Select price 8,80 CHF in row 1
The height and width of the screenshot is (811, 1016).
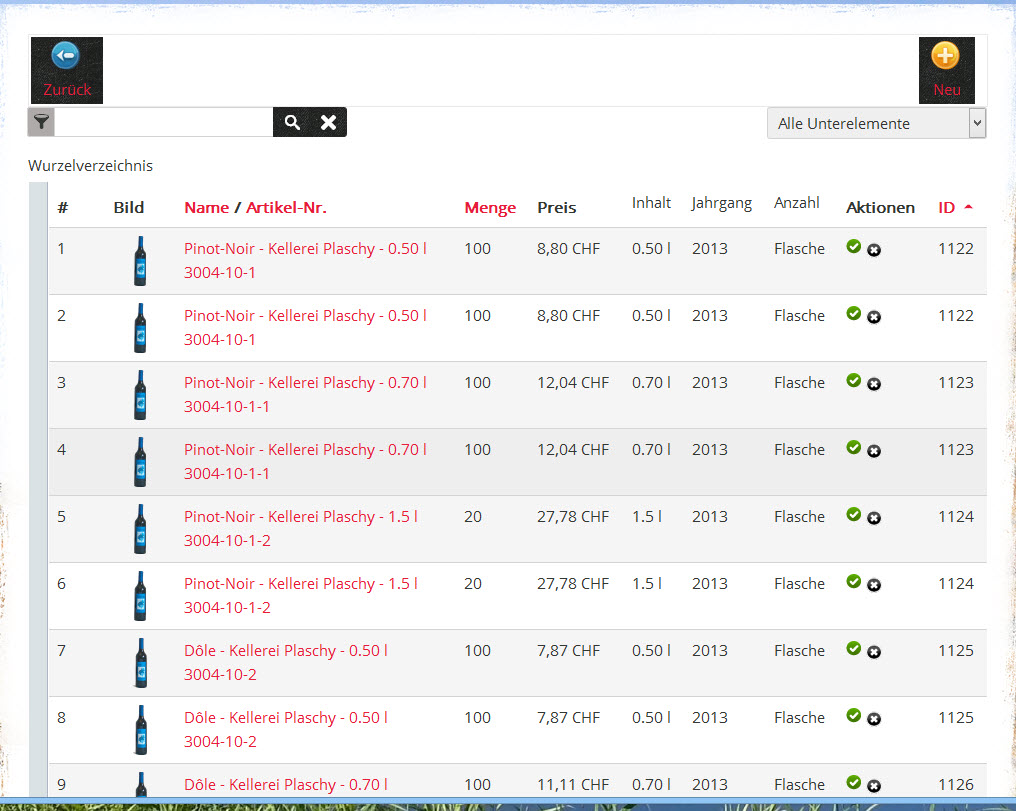coord(568,249)
